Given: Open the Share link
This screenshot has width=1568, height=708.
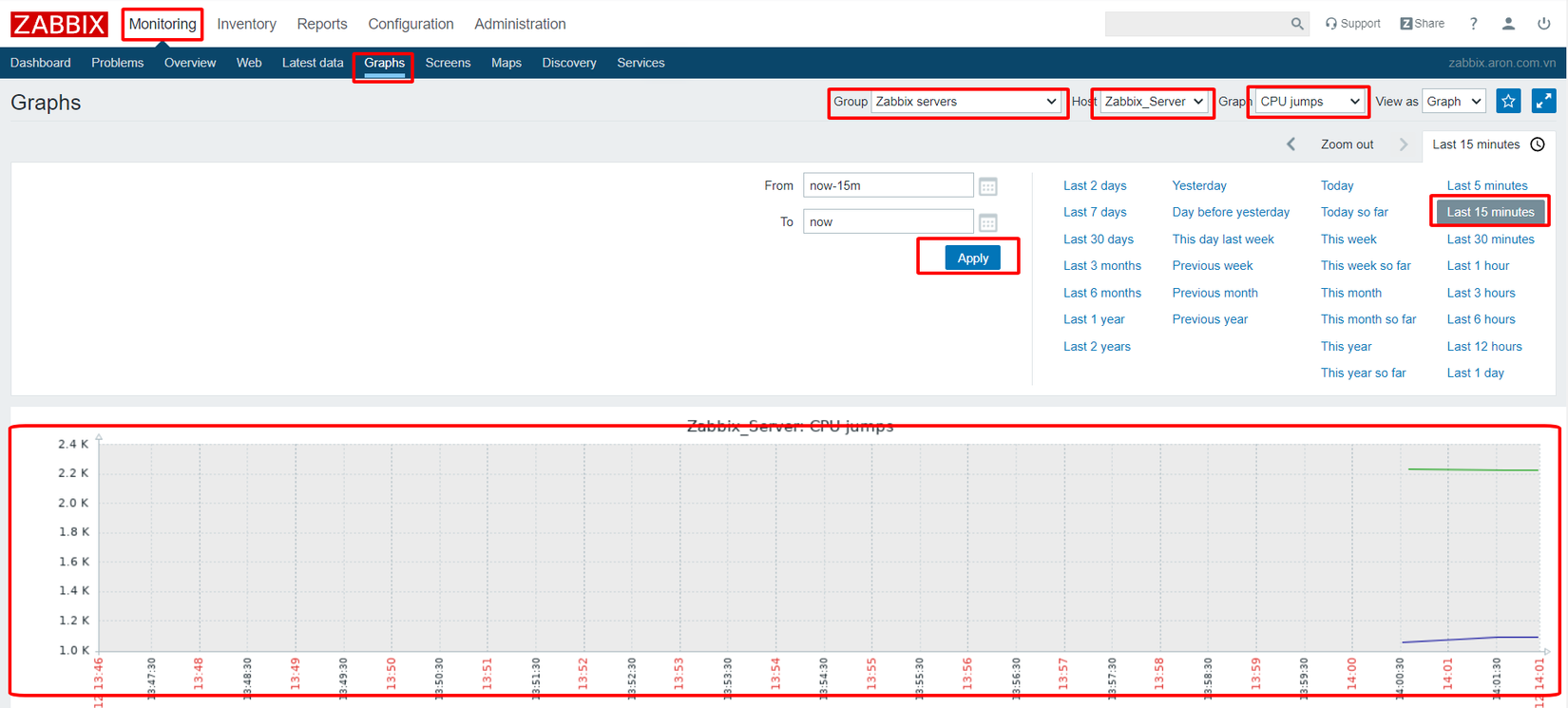Looking at the screenshot, I should coord(1423,24).
